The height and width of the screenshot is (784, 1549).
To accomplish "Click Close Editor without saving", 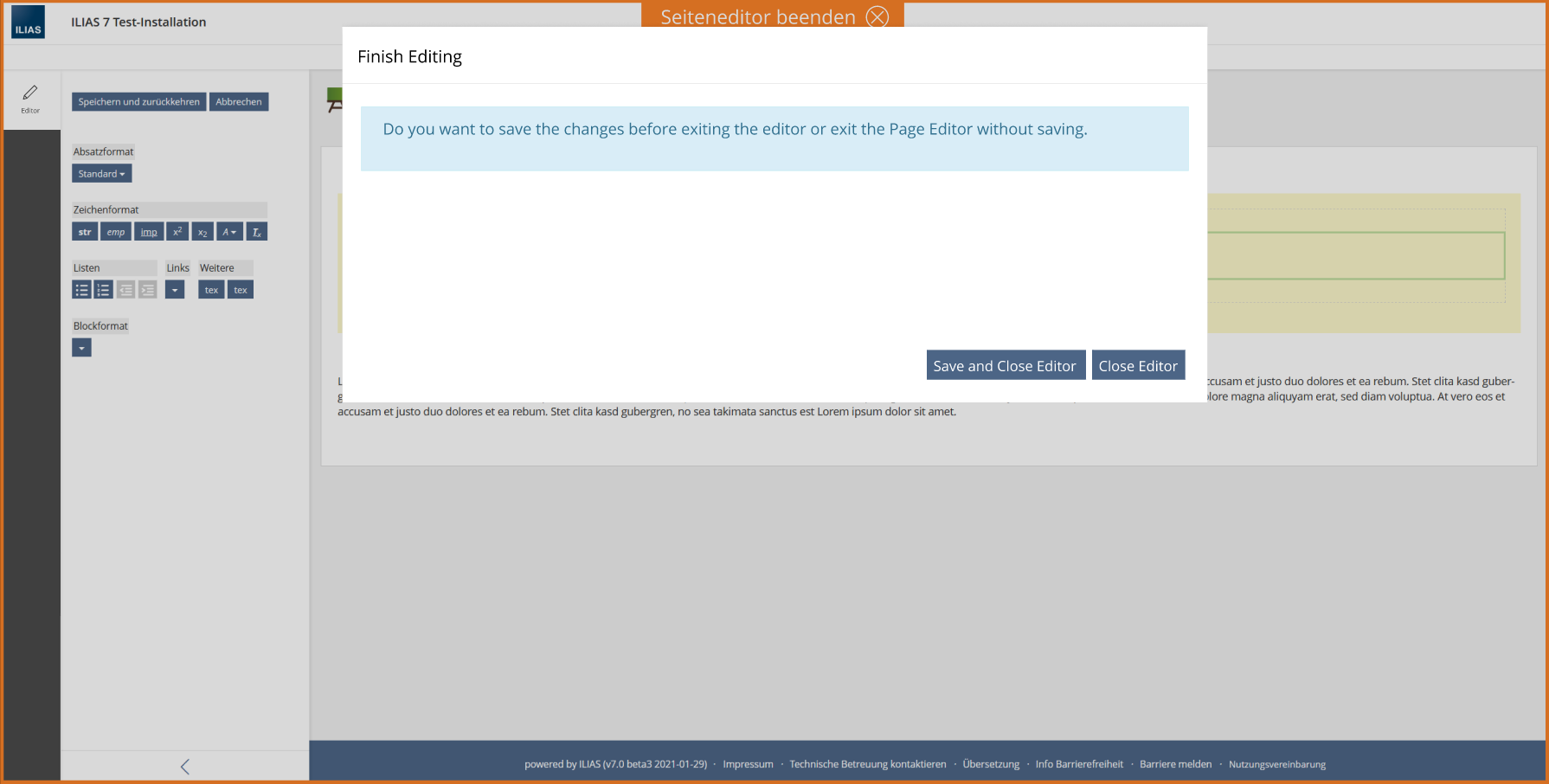I will [x=1138, y=366].
